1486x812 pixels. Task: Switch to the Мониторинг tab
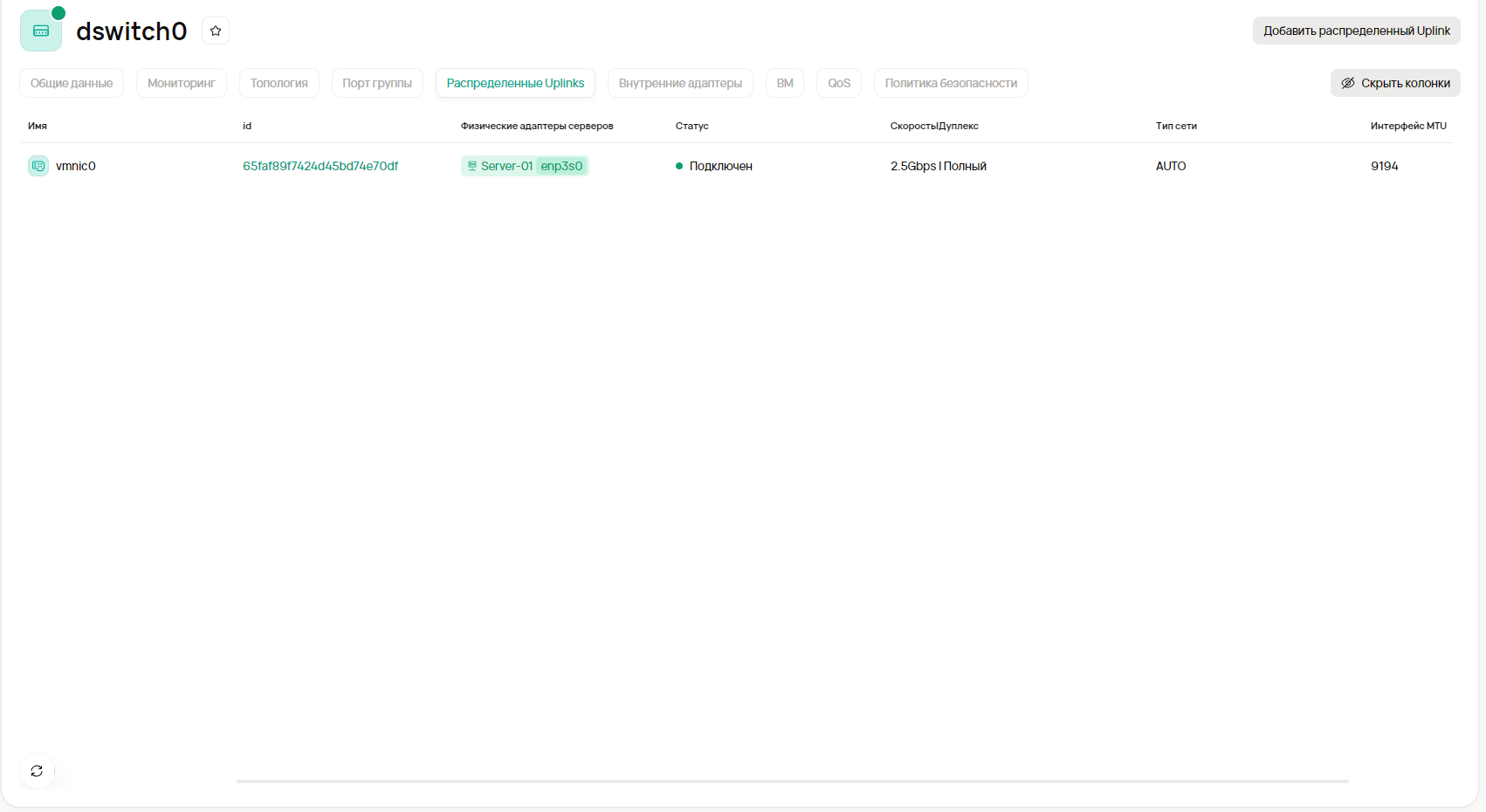pos(181,83)
